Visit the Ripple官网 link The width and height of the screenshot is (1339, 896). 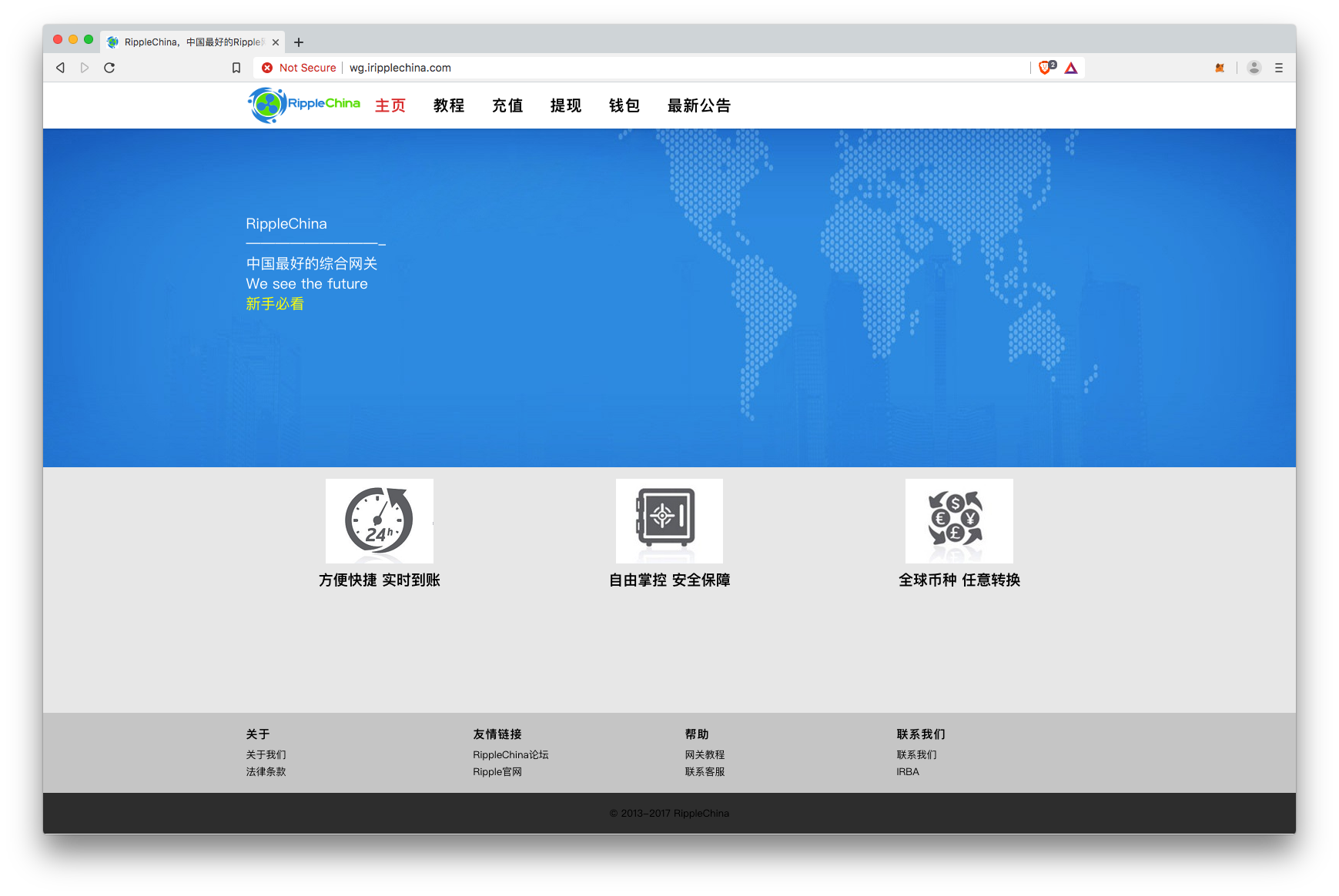tap(497, 772)
